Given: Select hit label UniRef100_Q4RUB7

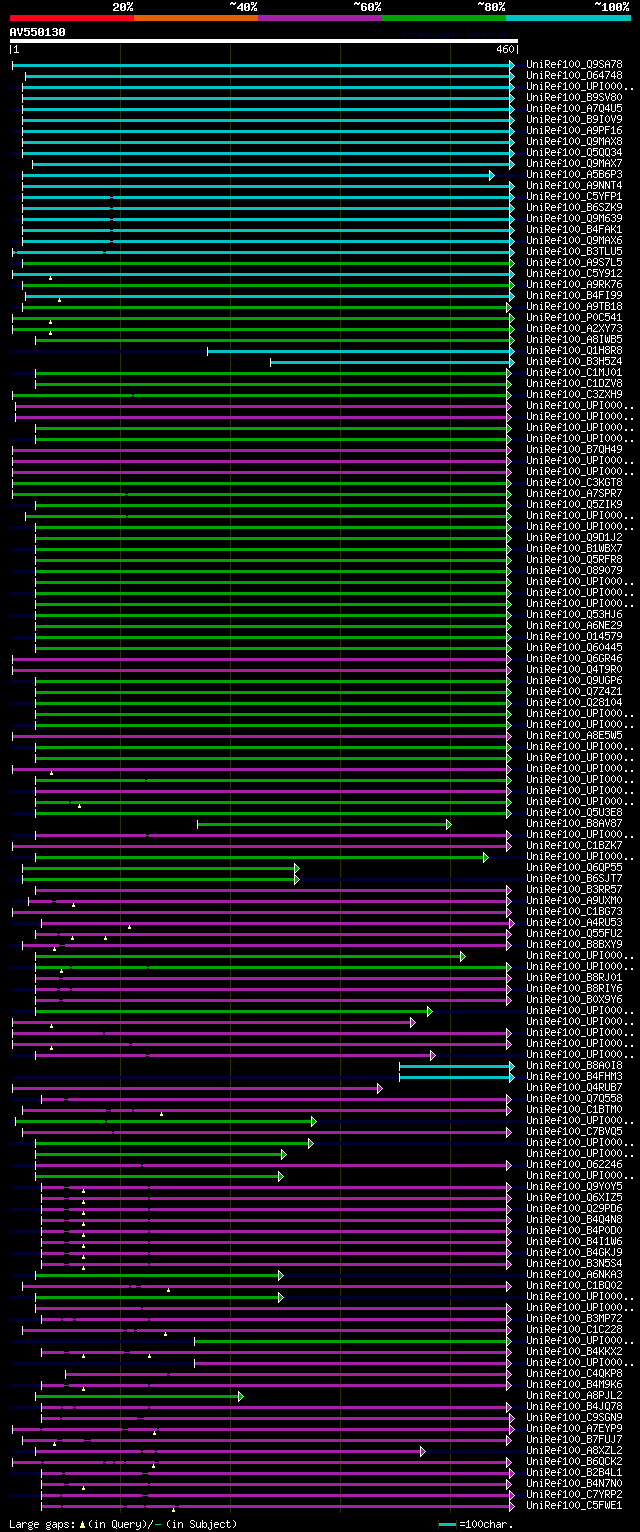Looking at the screenshot, I should point(574,1087).
